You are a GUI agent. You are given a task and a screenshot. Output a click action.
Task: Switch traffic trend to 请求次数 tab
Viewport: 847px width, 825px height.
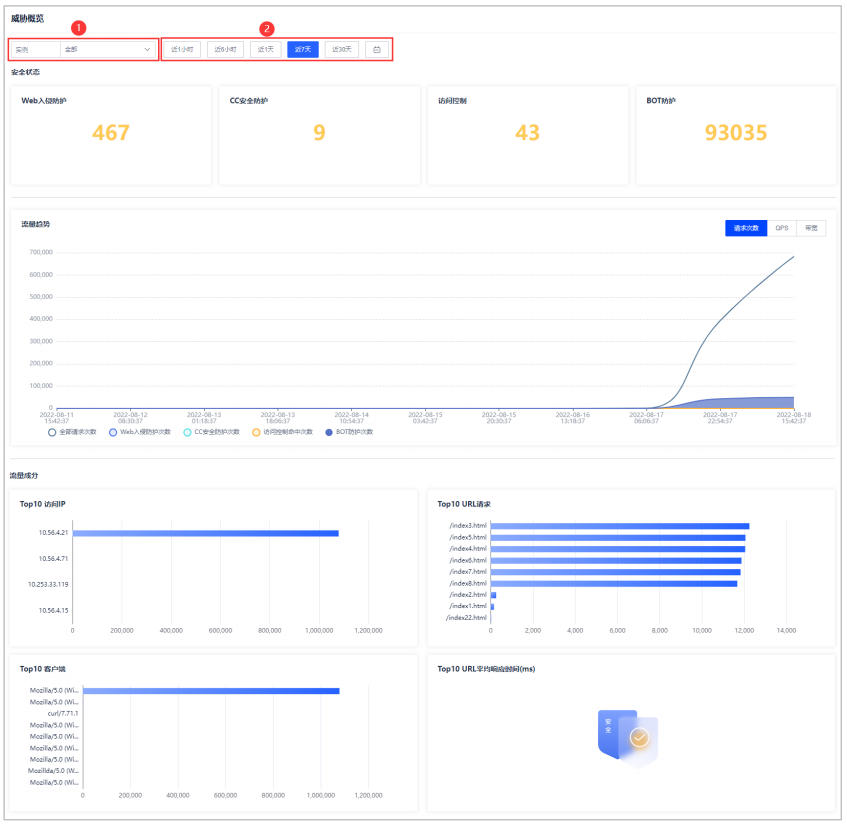tap(746, 228)
